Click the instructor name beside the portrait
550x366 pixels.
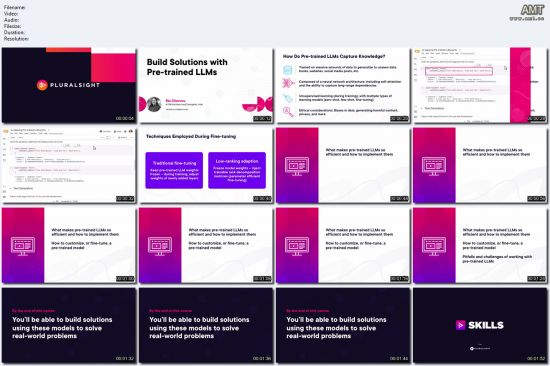(x=175, y=101)
